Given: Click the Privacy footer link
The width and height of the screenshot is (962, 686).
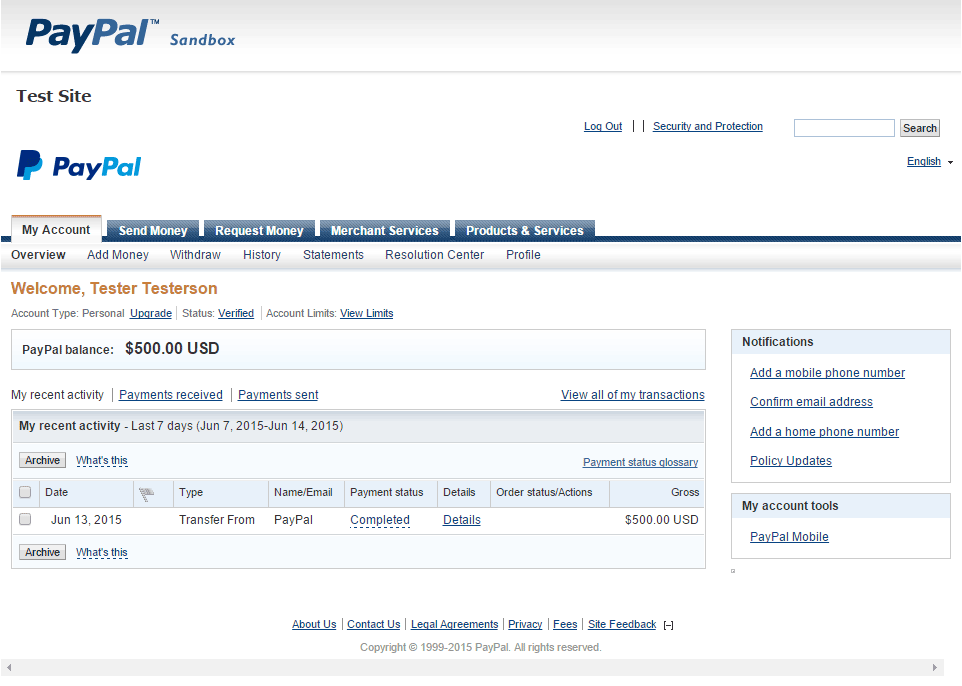Looking at the screenshot, I should click(x=525, y=625).
